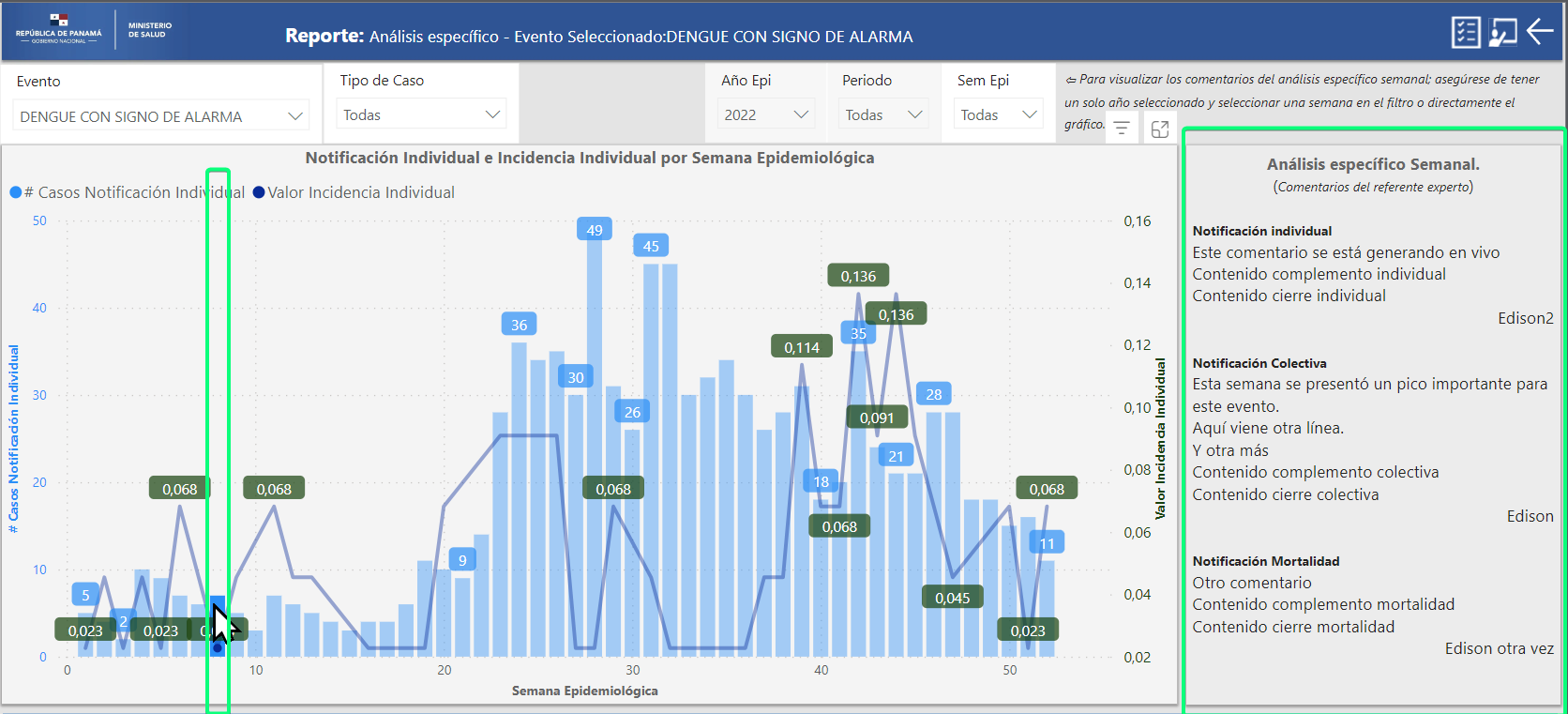1568x714 pixels.
Task: Click the Notificación Colectiva heading
Action: (1259, 363)
